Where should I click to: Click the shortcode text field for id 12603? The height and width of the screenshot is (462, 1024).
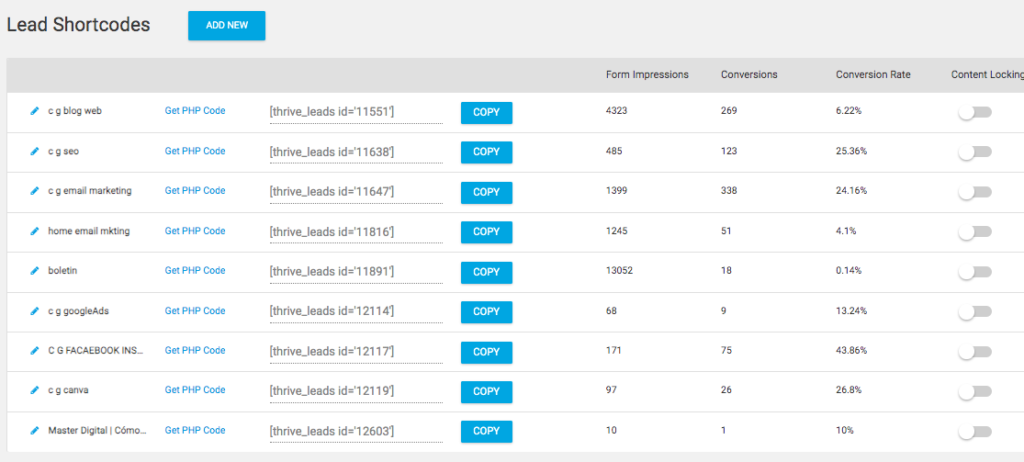pyautogui.click(x=354, y=432)
